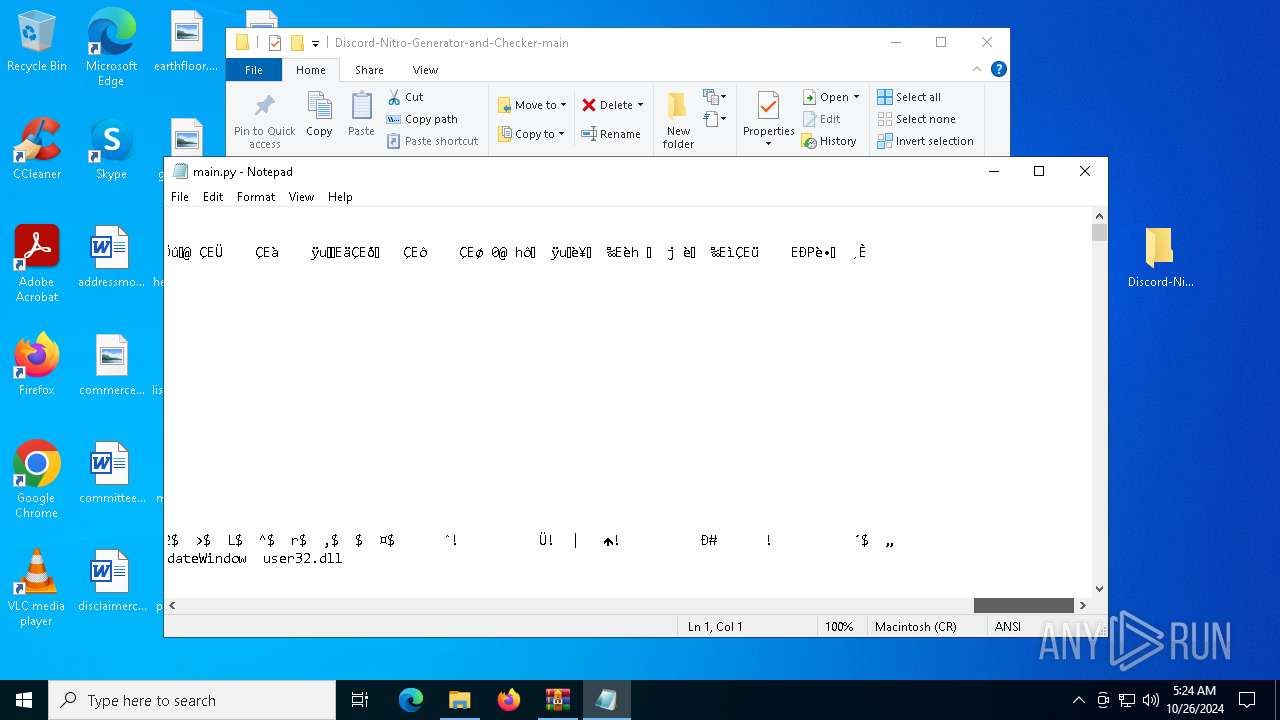Click the Paste icon in Explorer ribbon
The width and height of the screenshot is (1280, 720).
click(x=361, y=114)
